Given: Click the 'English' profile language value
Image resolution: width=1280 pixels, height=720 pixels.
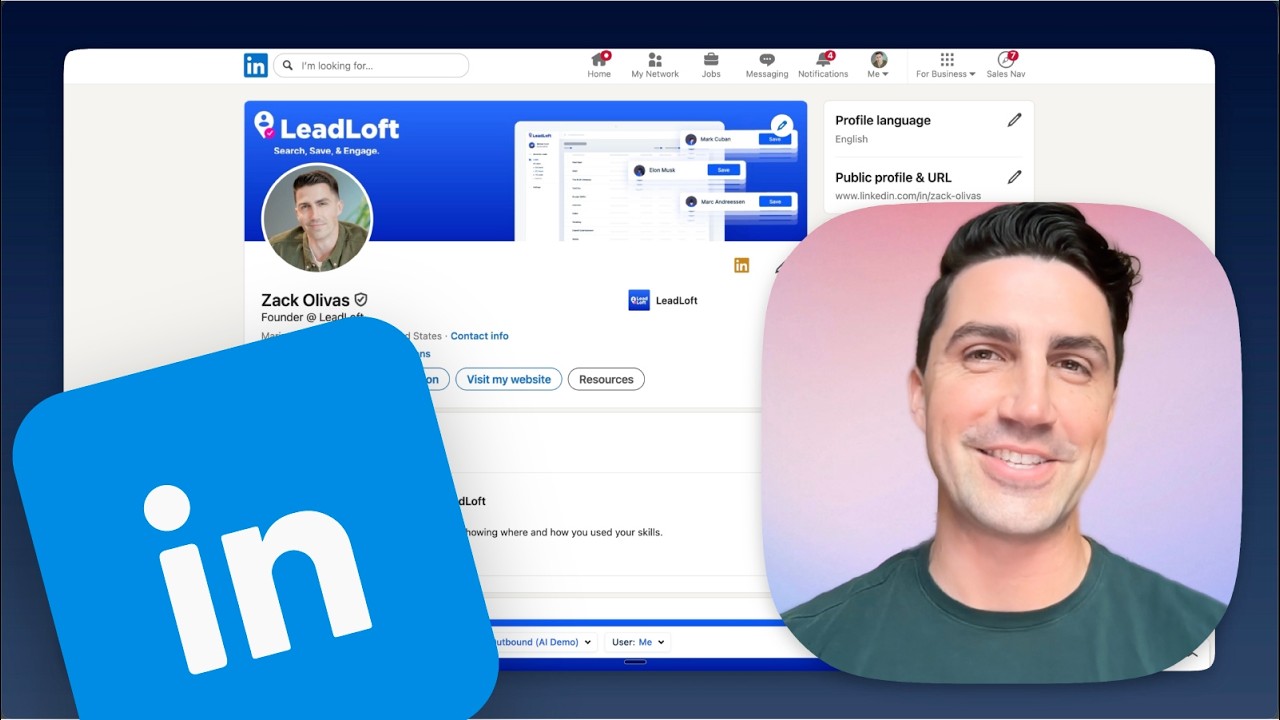Looking at the screenshot, I should click(x=852, y=139).
